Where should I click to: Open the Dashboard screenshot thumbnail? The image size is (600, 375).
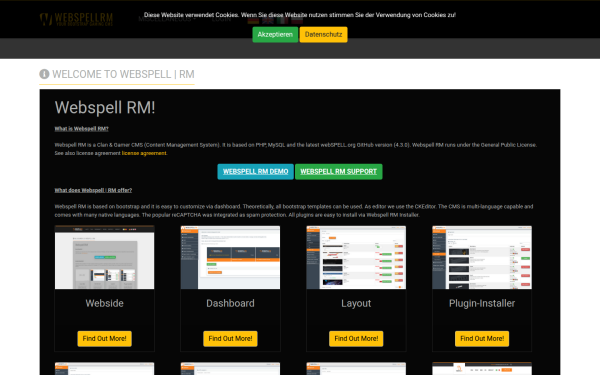[x=230, y=257]
